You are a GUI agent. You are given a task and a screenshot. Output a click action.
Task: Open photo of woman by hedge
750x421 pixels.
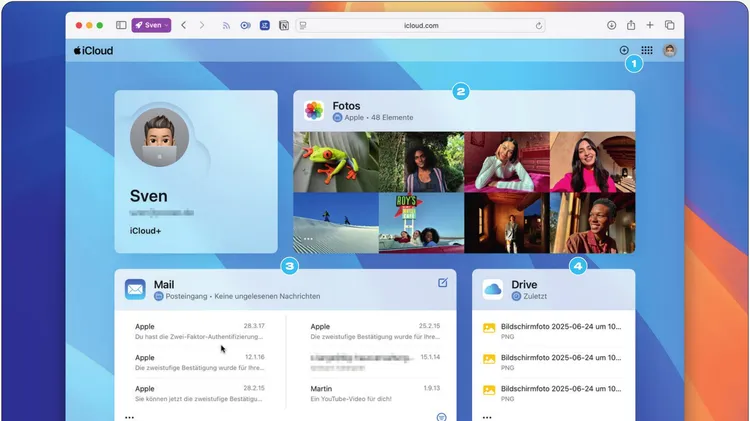point(421,162)
